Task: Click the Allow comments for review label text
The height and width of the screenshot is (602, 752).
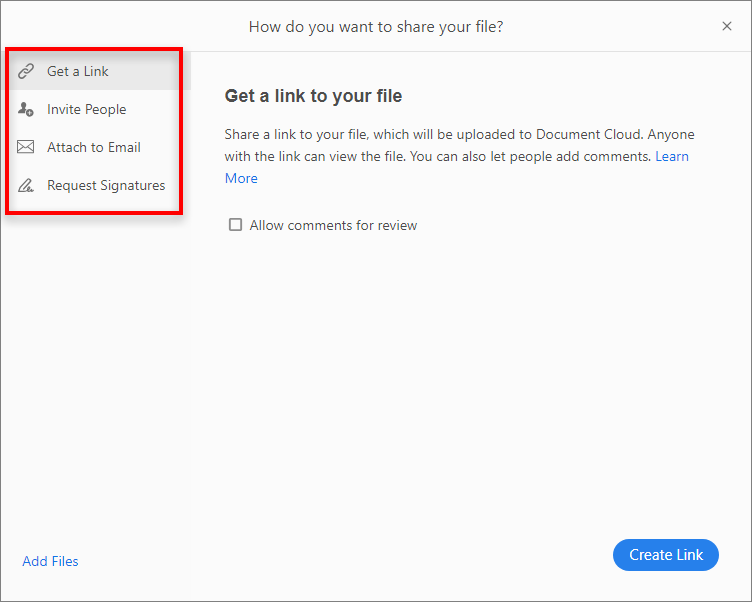Action: pos(333,225)
